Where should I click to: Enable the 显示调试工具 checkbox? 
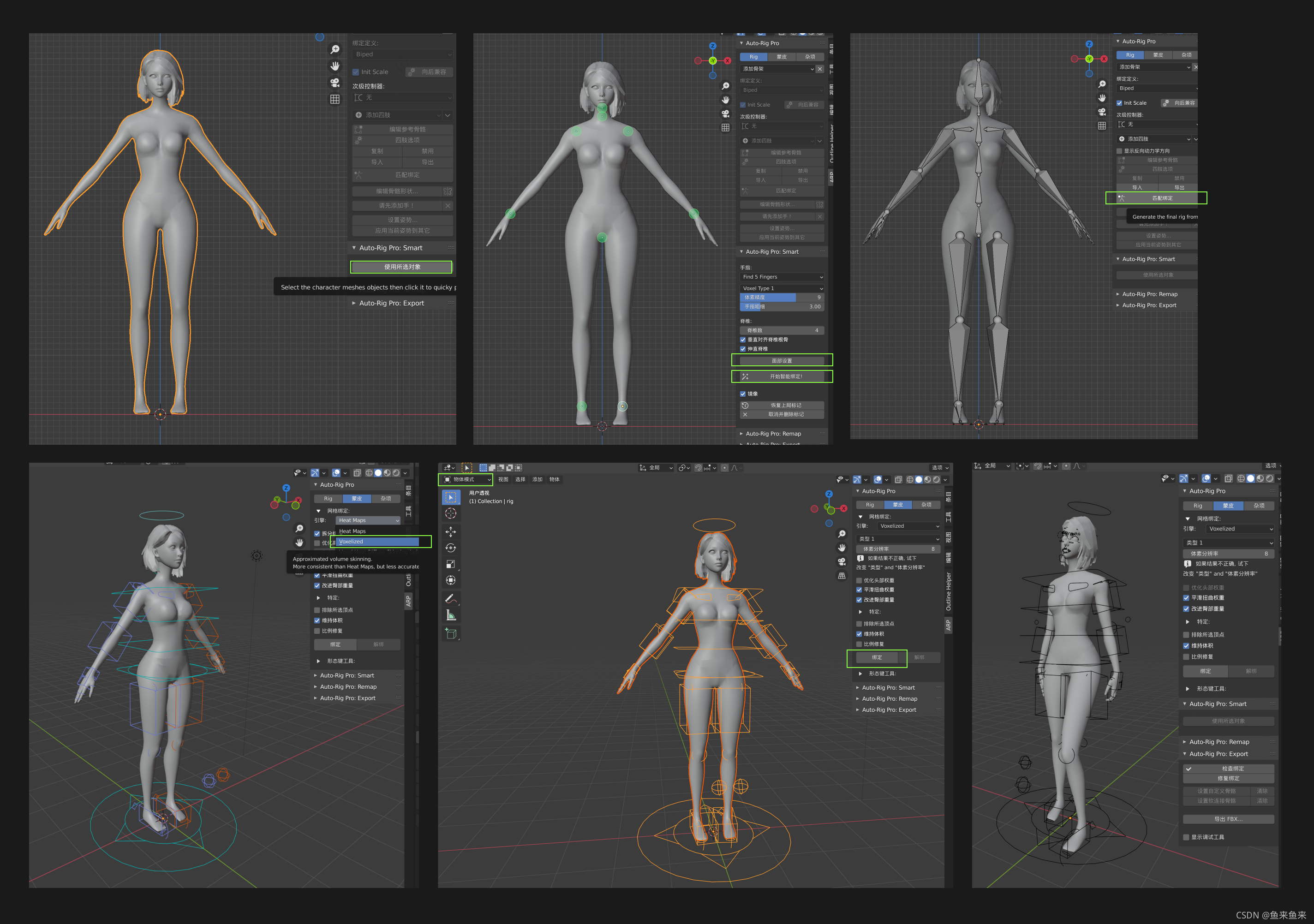tap(1186, 837)
